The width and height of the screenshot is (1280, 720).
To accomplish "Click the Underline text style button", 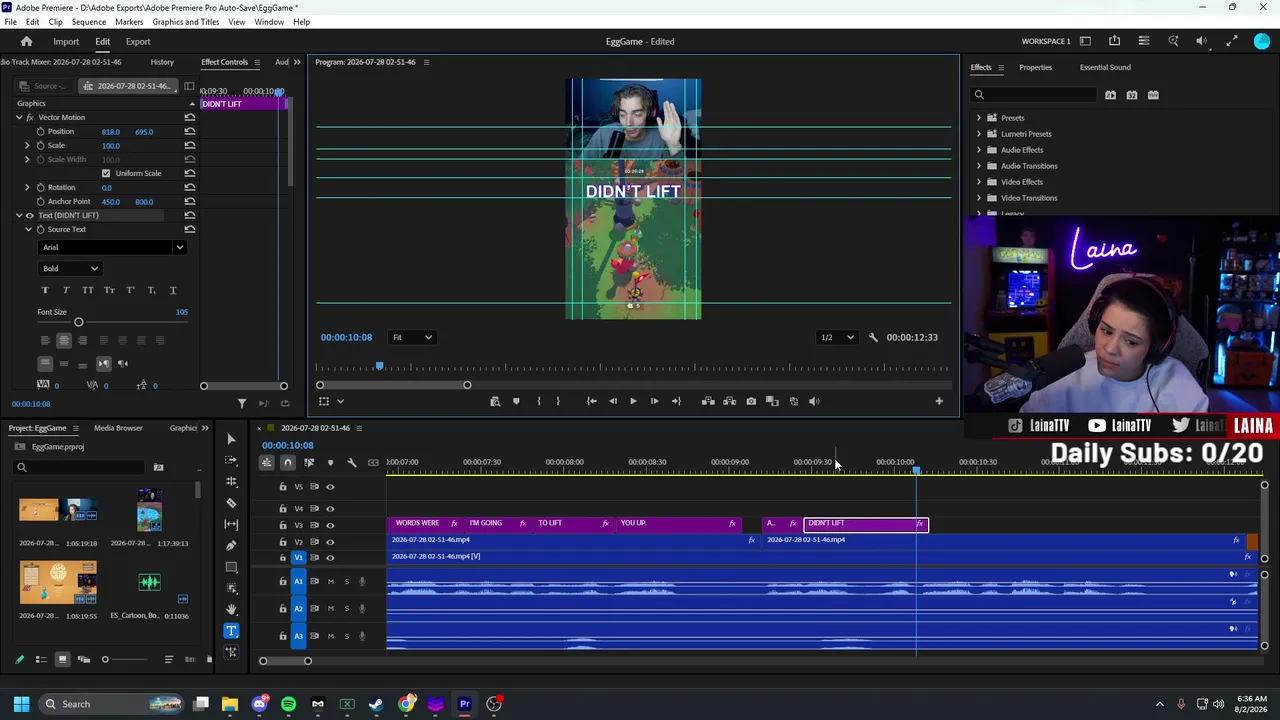I will pos(173,290).
